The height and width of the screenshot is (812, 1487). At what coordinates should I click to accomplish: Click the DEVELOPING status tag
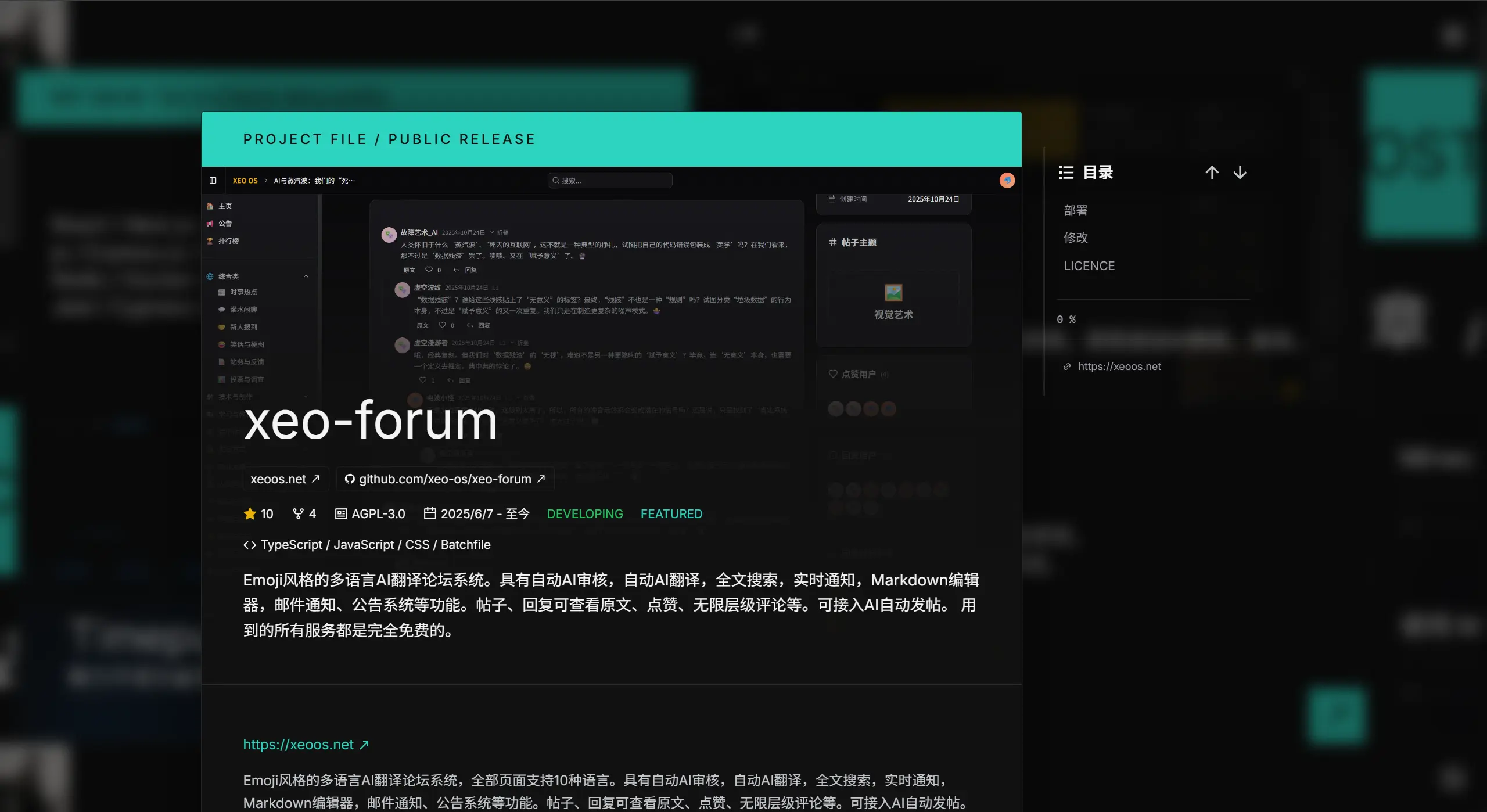[x=584, y=513]
